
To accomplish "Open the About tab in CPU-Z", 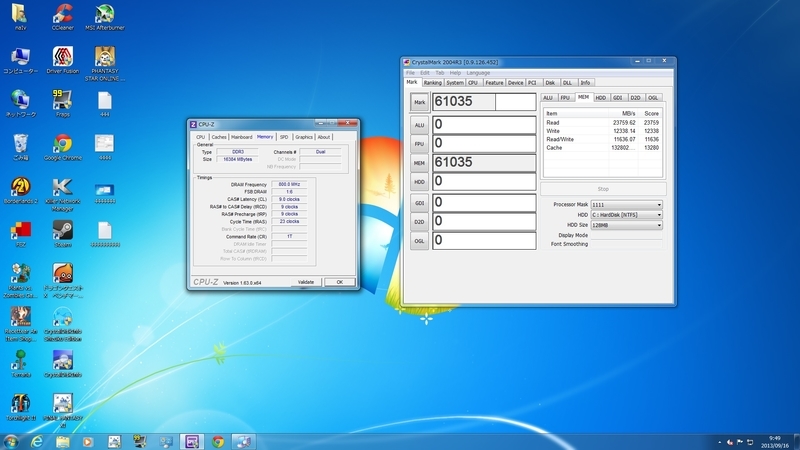I will coord(323,137).
